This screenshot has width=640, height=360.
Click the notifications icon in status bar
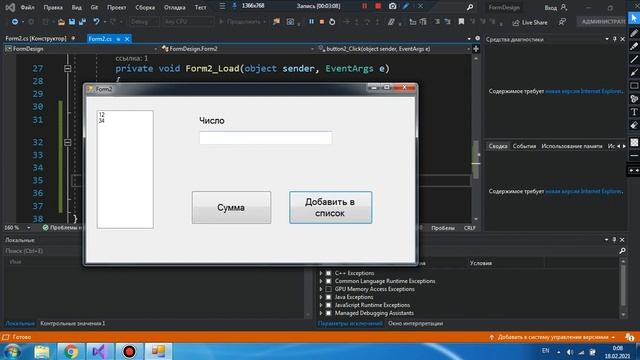[629, 337]
